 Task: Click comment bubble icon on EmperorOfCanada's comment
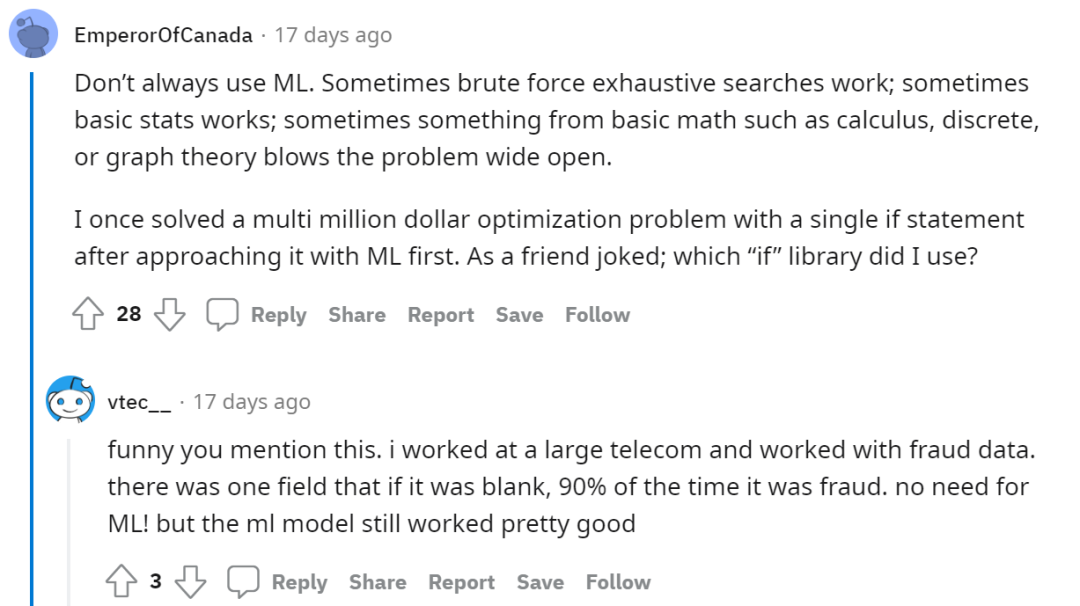click(x=222, y=316)
